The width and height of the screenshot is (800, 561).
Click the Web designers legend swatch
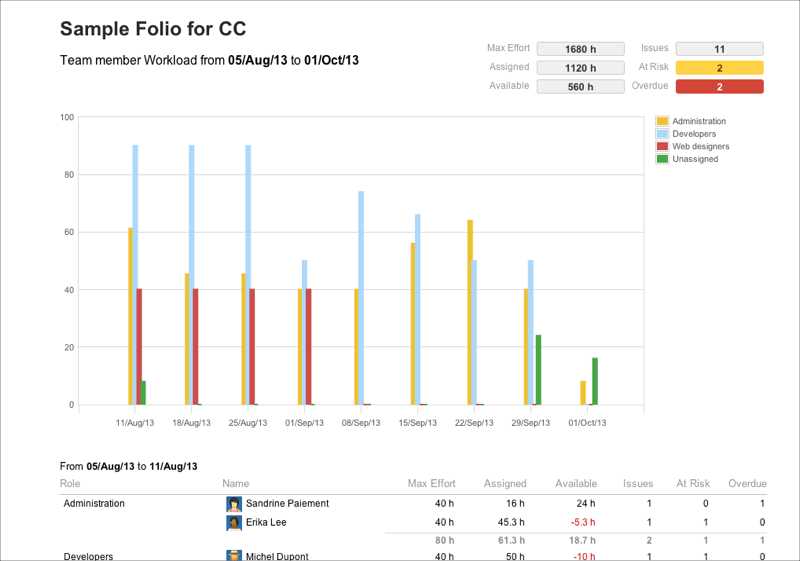tap(662, 146)
